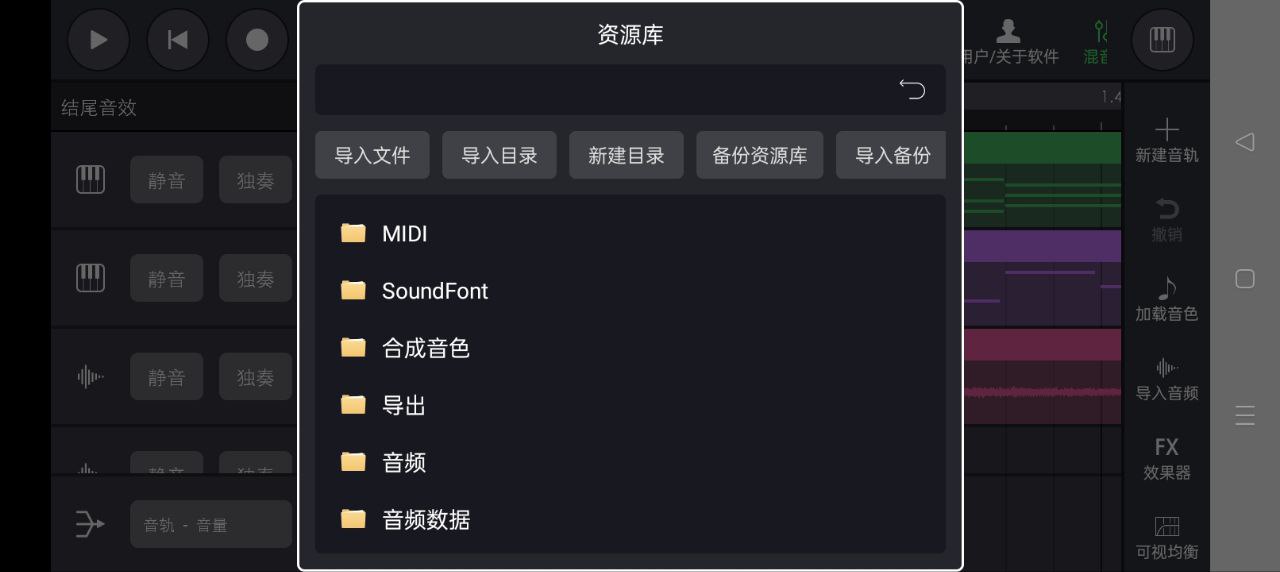
Task: Open the FX effects panel
Action: 1166,457
